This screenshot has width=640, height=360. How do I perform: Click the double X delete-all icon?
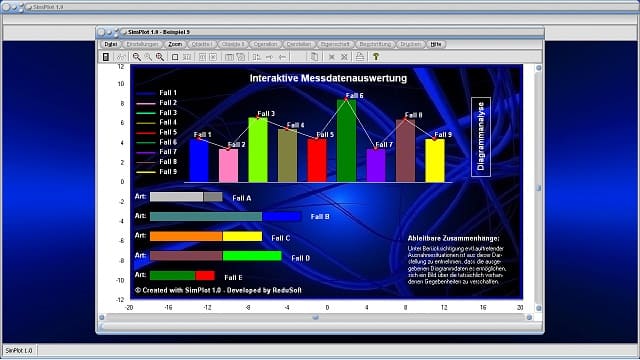click(344, 57)
